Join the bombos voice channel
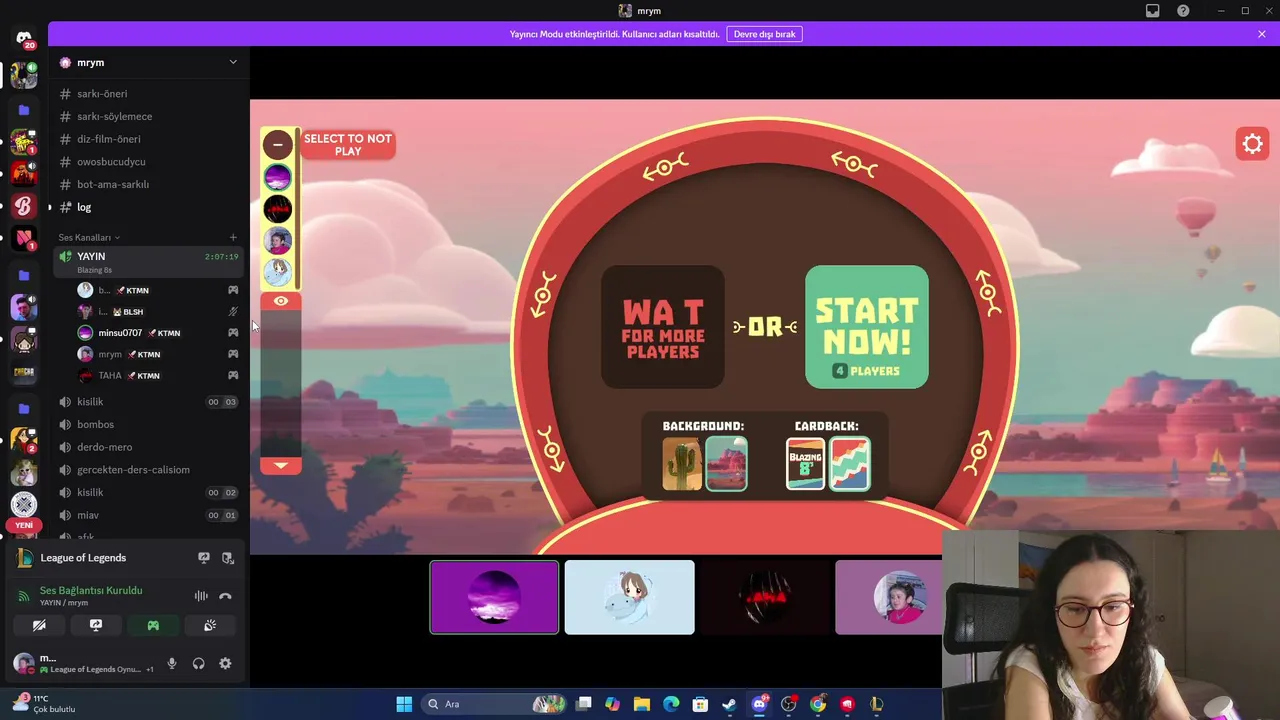Image resolution: width=1280 pixels, height=720 pixels. (148, 424)
